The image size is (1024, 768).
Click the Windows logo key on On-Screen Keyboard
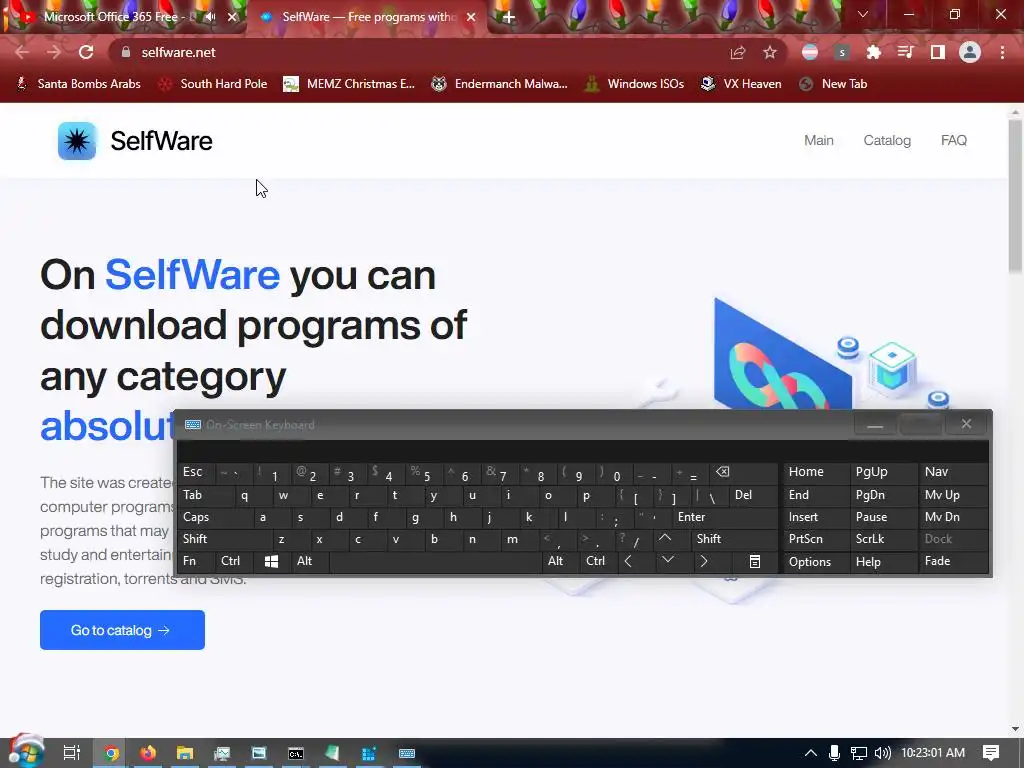click(271, 562)
